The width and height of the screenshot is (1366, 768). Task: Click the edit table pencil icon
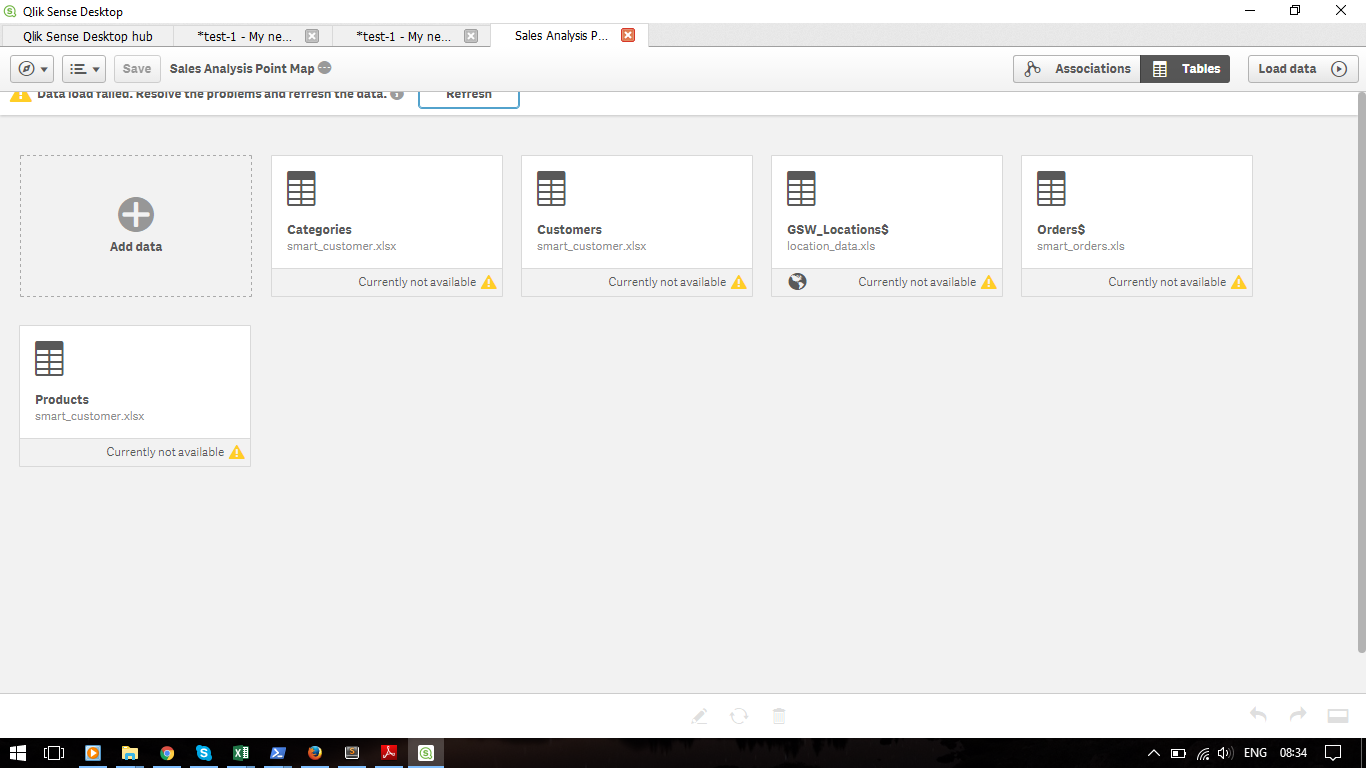coord(699,716)
